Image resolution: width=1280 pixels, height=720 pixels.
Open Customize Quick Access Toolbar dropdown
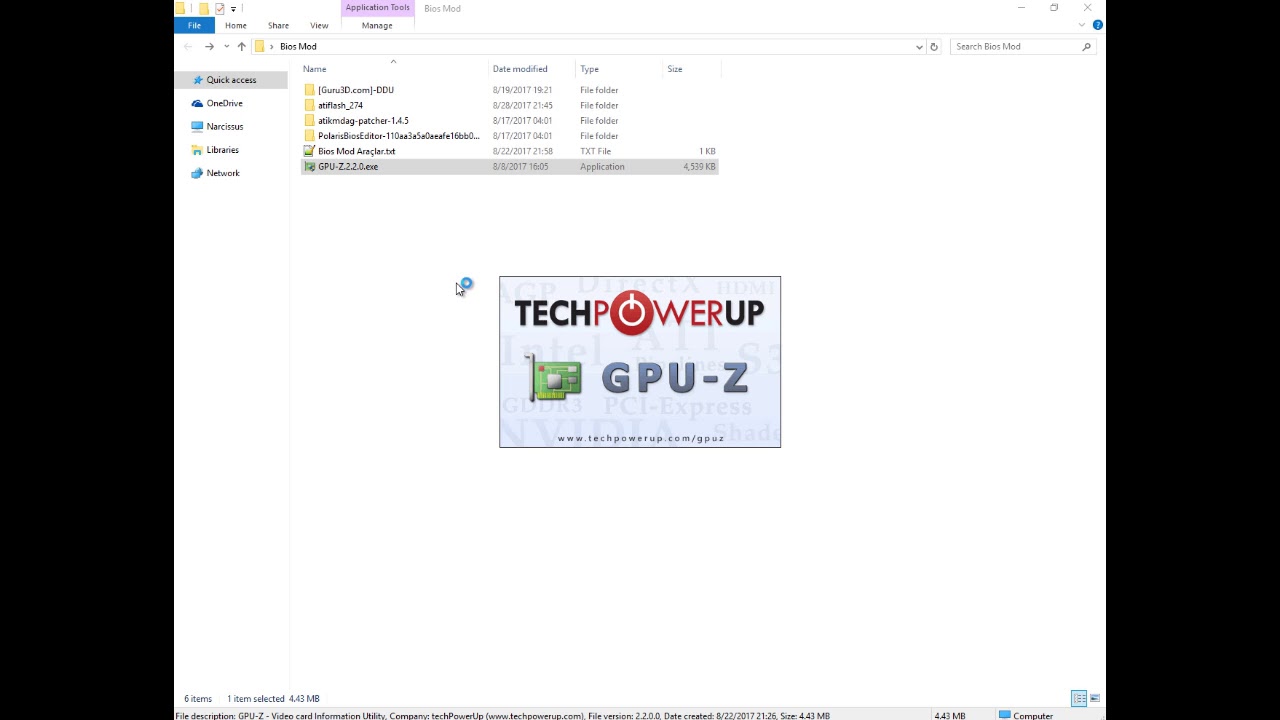click(233, 9)
